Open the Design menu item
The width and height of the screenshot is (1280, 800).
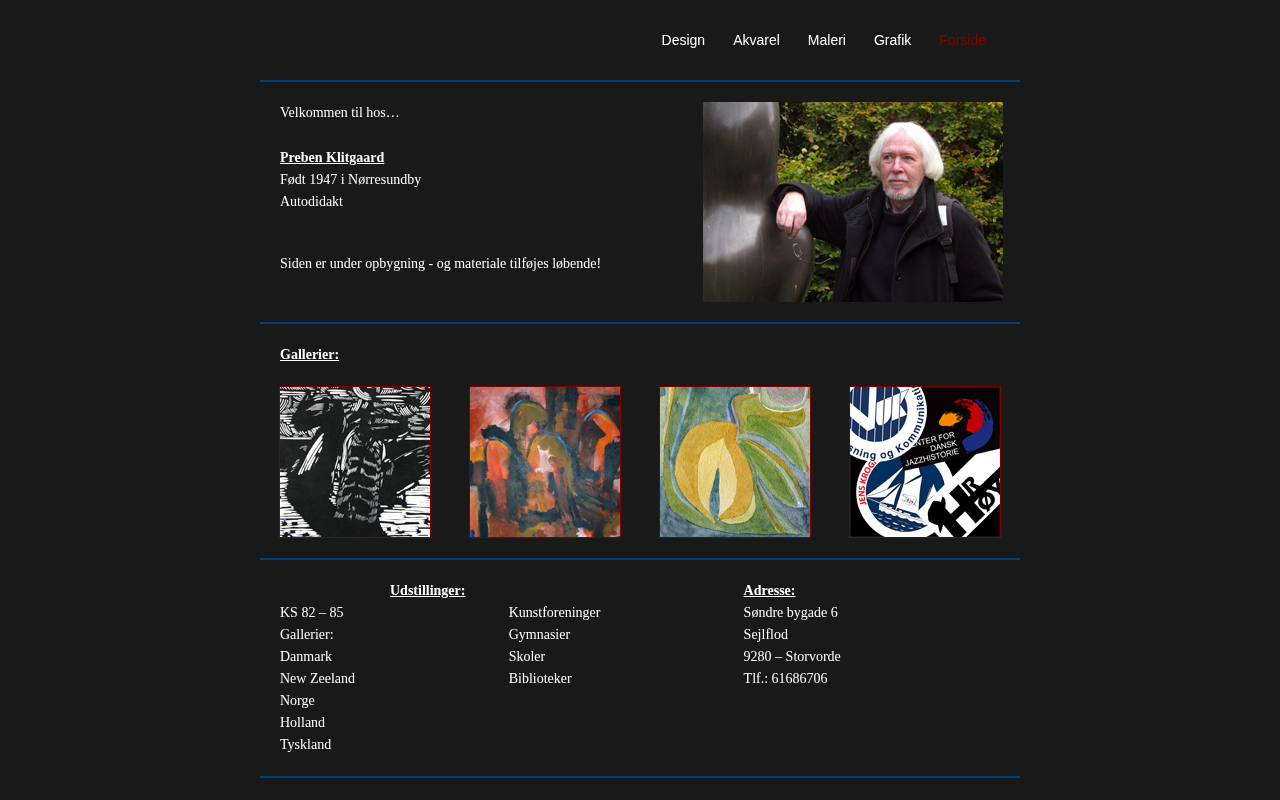click(683, 40)
